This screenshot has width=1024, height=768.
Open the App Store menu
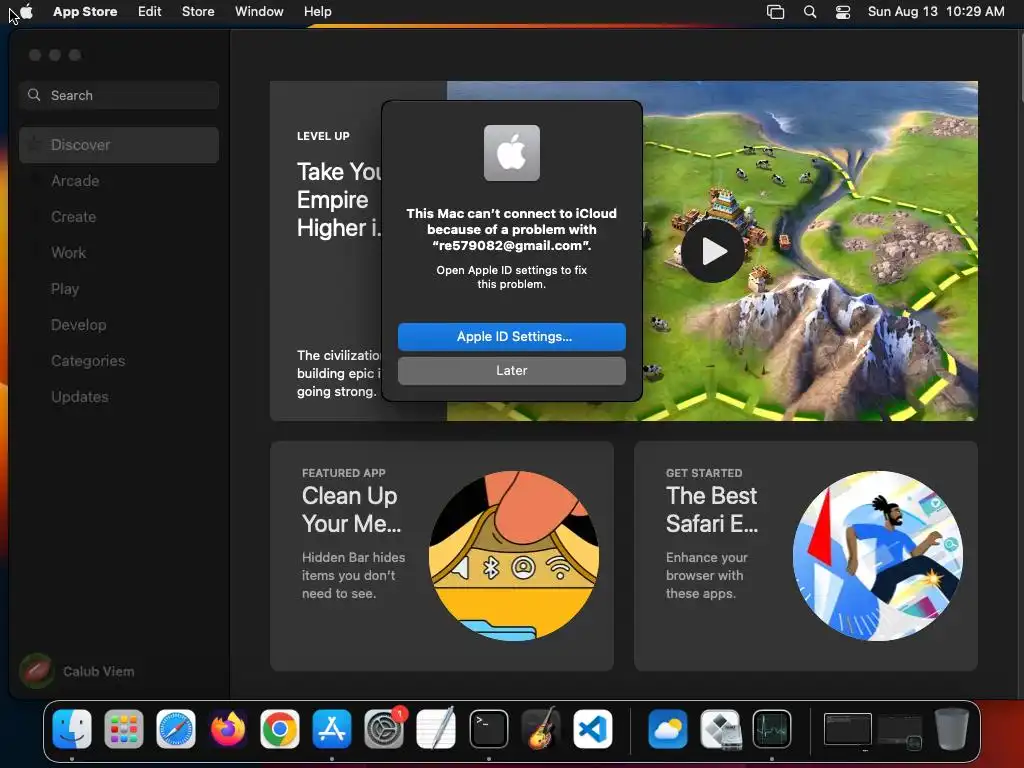85,11
